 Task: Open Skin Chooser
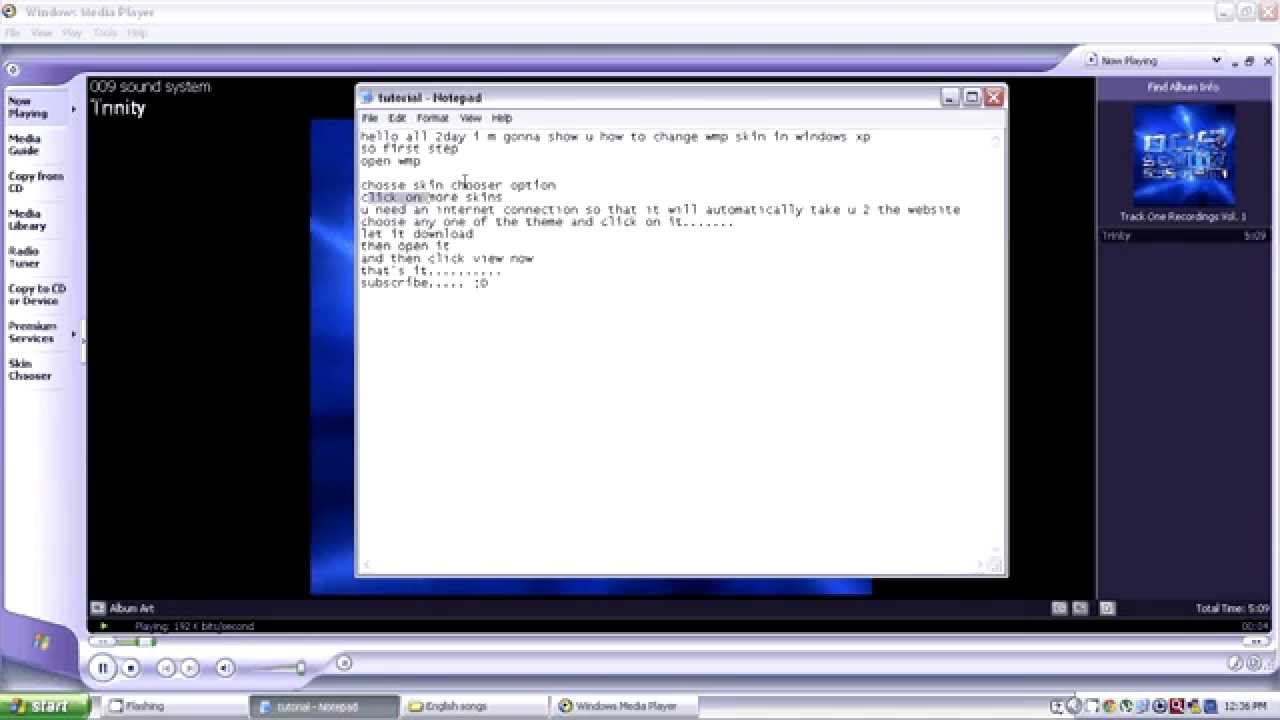pos(29,370)
